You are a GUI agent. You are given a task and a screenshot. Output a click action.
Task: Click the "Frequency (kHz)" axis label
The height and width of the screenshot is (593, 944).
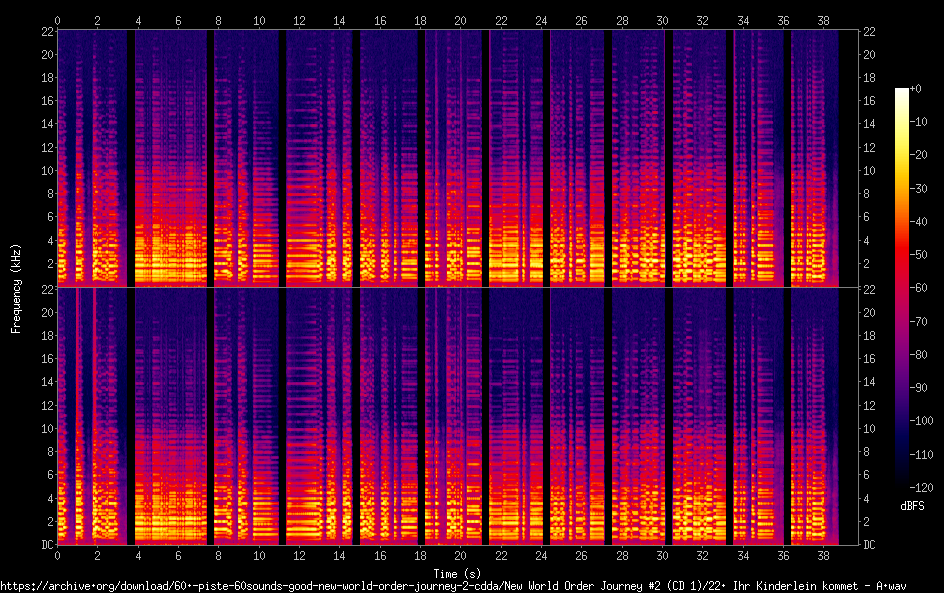click(16, 287)
